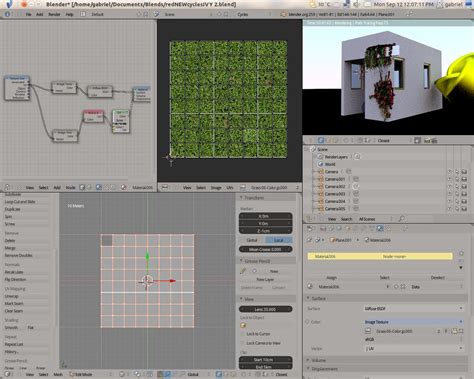
Task: Click the UV/Image editor type icon
Action: point(165,188)
